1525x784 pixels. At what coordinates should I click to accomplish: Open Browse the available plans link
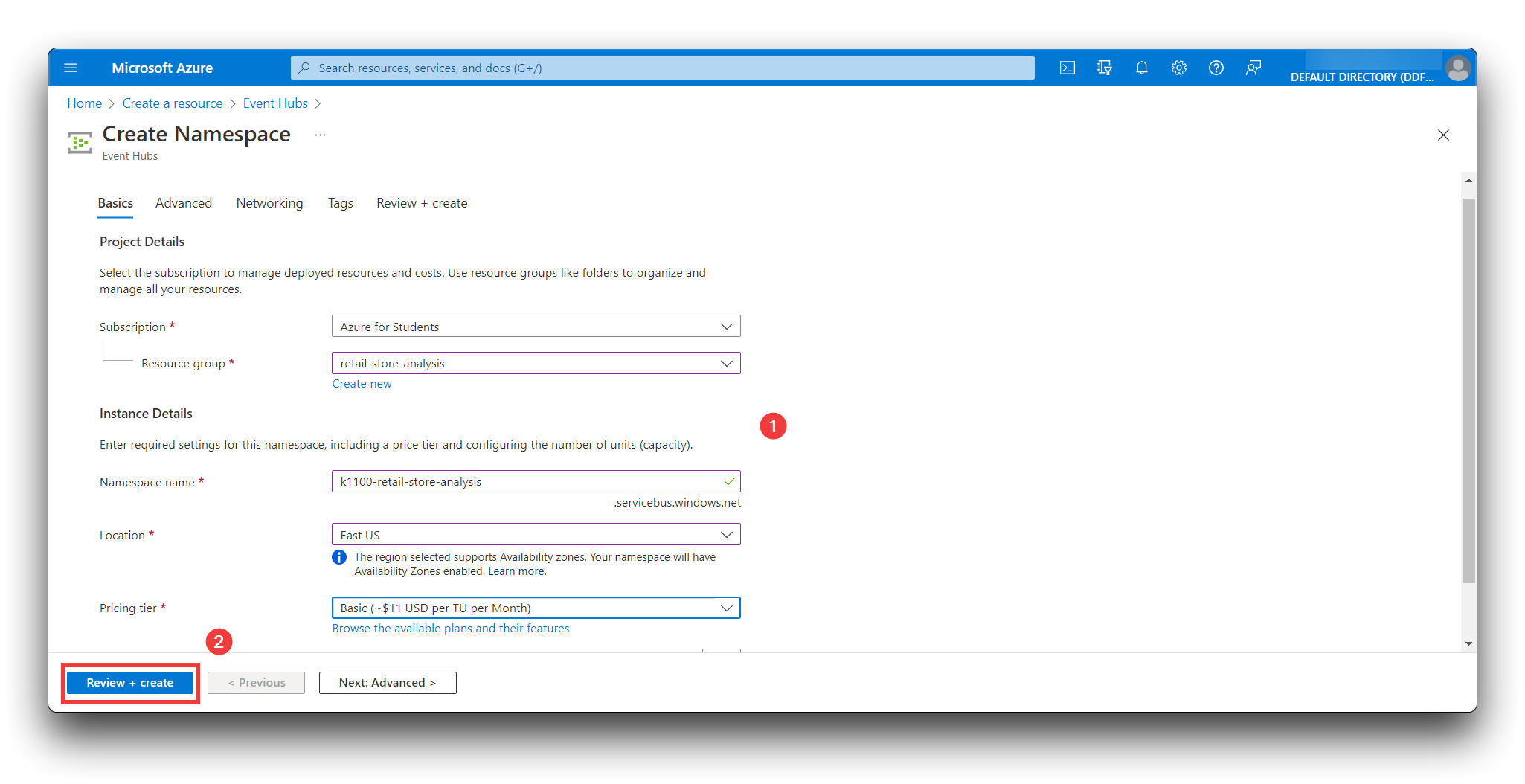pyautogui.click(x=451, y=629)
